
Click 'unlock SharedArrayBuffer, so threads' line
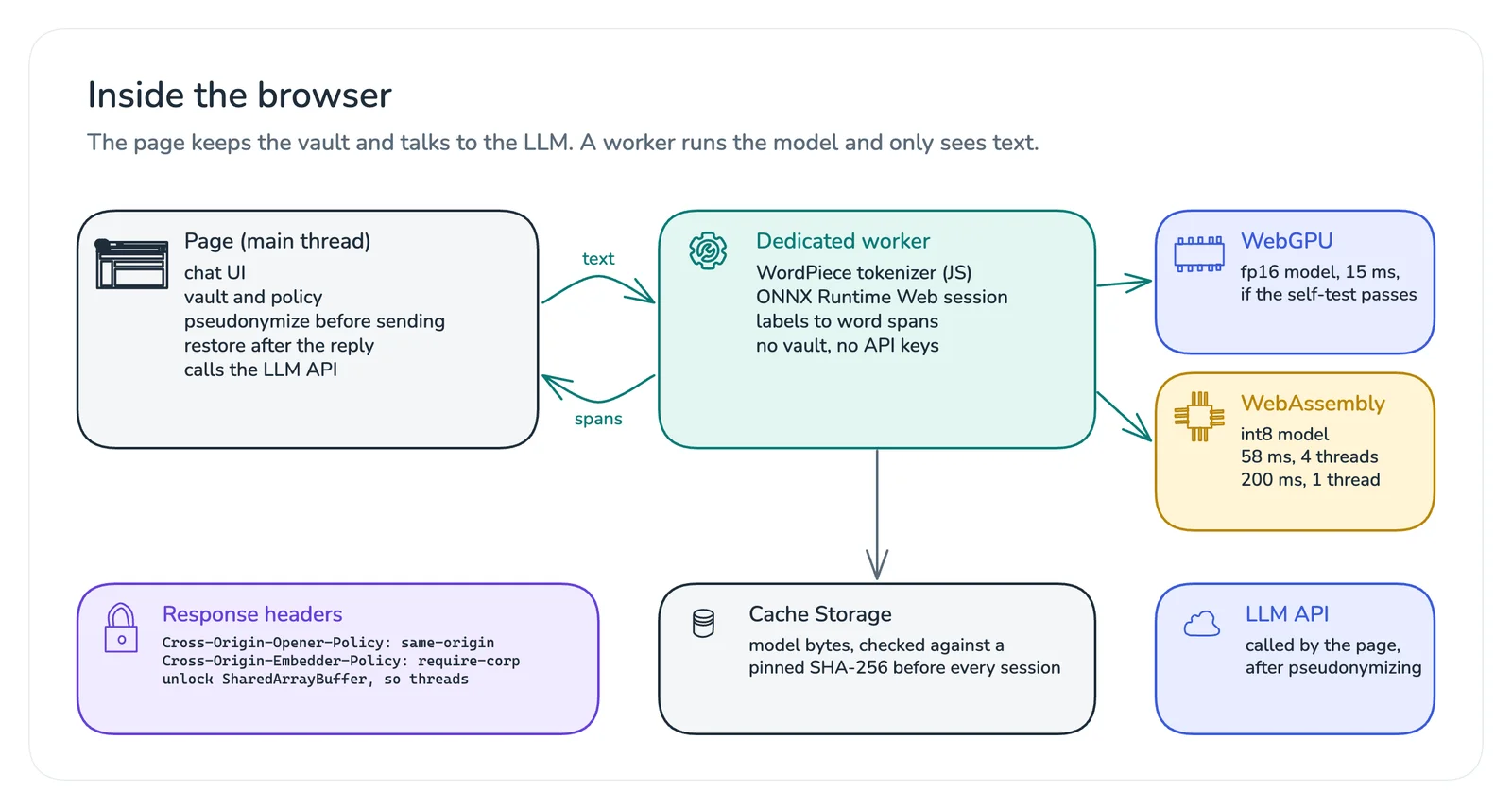pyautogui.click(x=315, y=679)
